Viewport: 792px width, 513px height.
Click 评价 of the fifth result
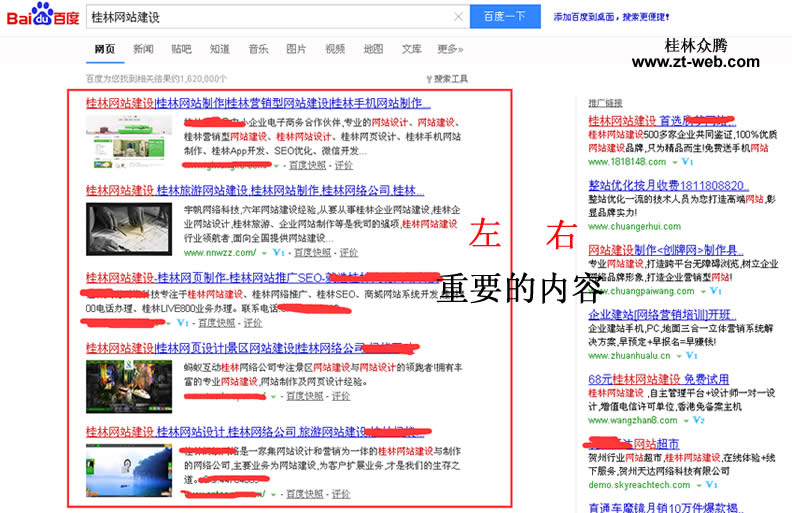pyautogui.click(x=341, y=494)
